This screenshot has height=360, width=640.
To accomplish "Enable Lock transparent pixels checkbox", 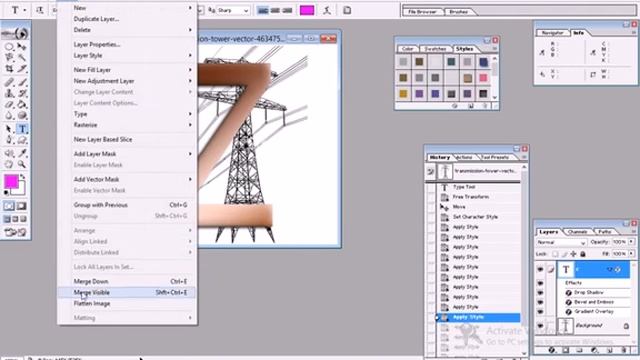I will click(x=555, y=254).
